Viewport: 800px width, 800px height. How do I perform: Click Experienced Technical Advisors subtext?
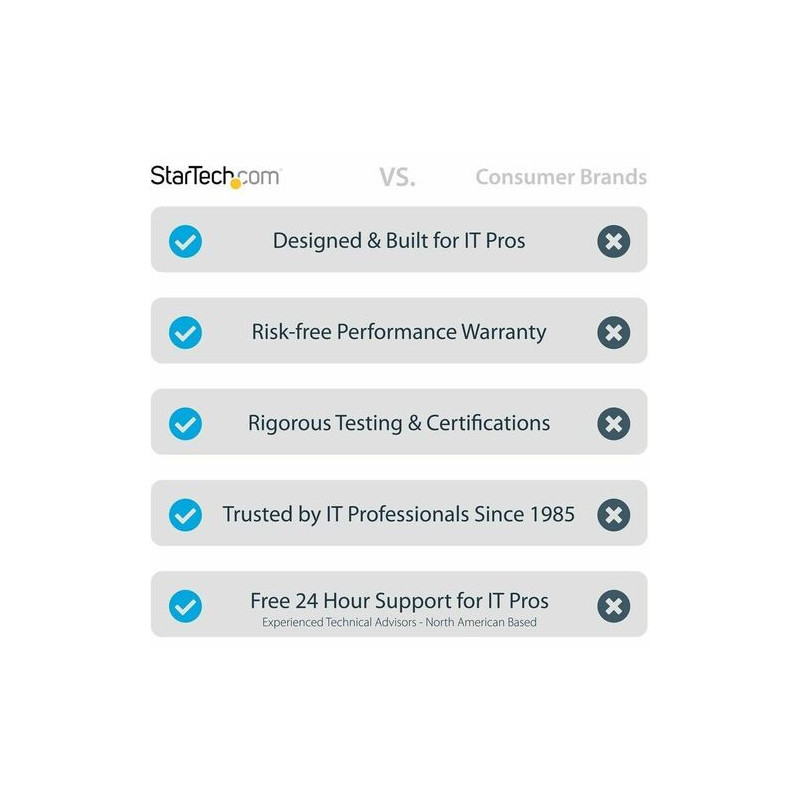click(x=399, y=622)
